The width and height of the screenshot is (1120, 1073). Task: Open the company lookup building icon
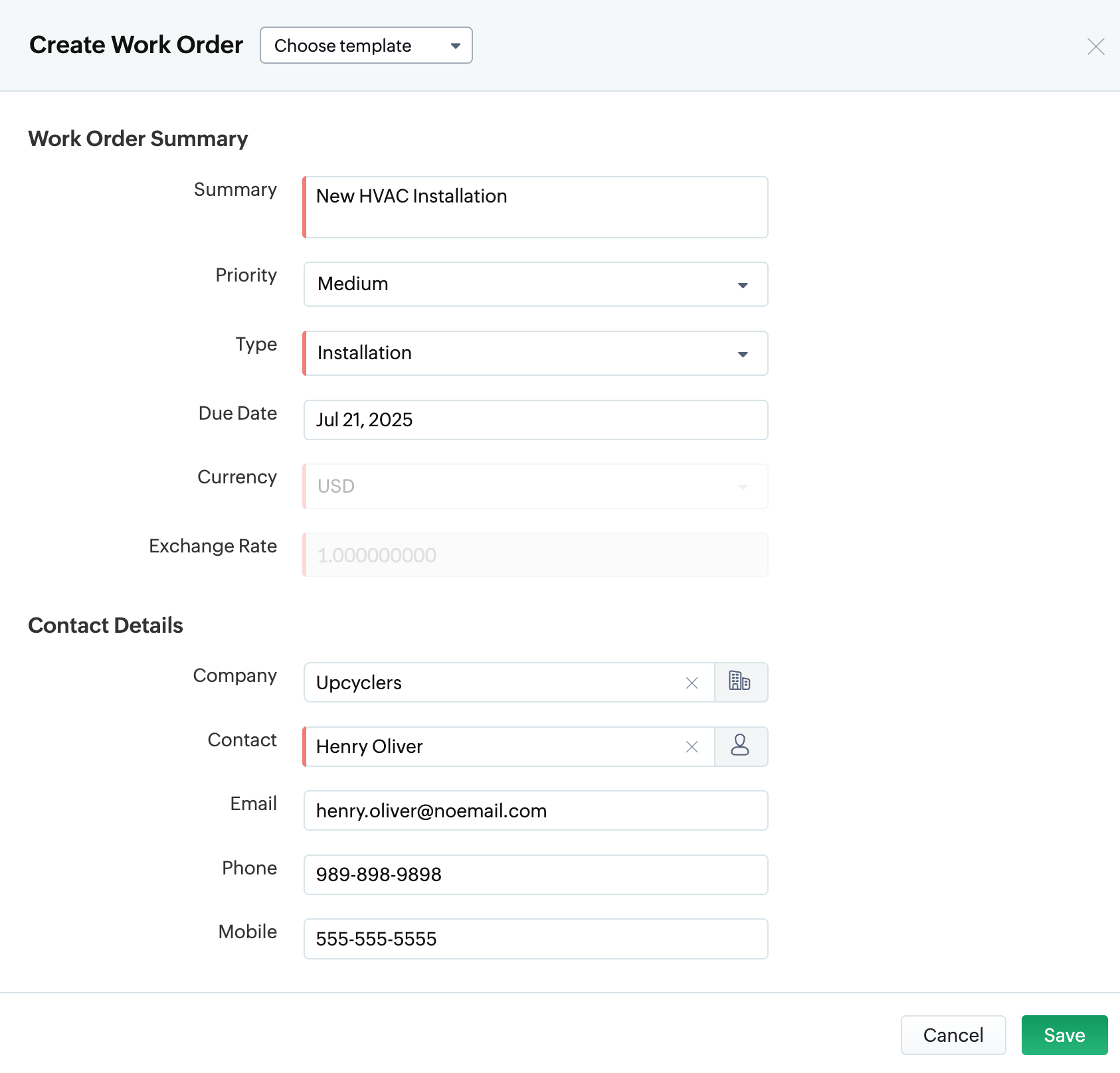pyautogui.click(x=740, y=682)
